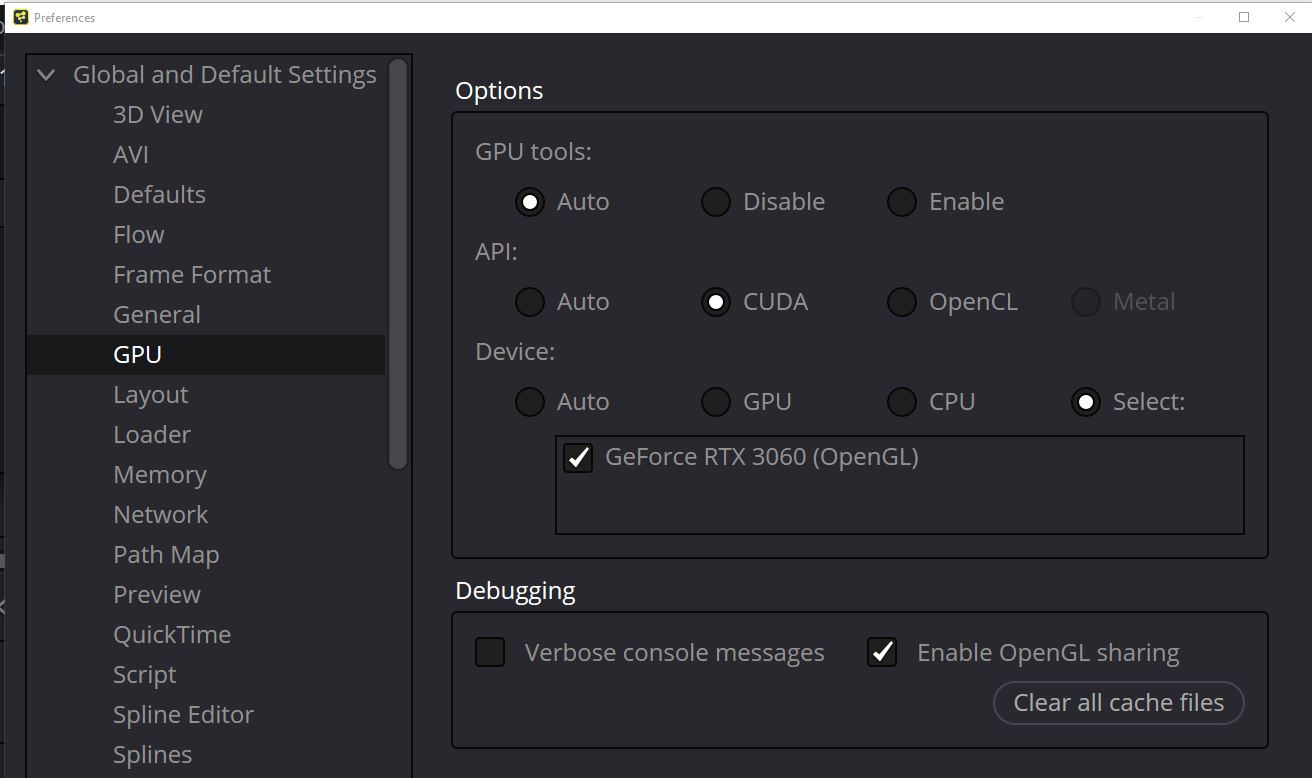Click the Fusion app icon in title bar

(x=21, y=17)
